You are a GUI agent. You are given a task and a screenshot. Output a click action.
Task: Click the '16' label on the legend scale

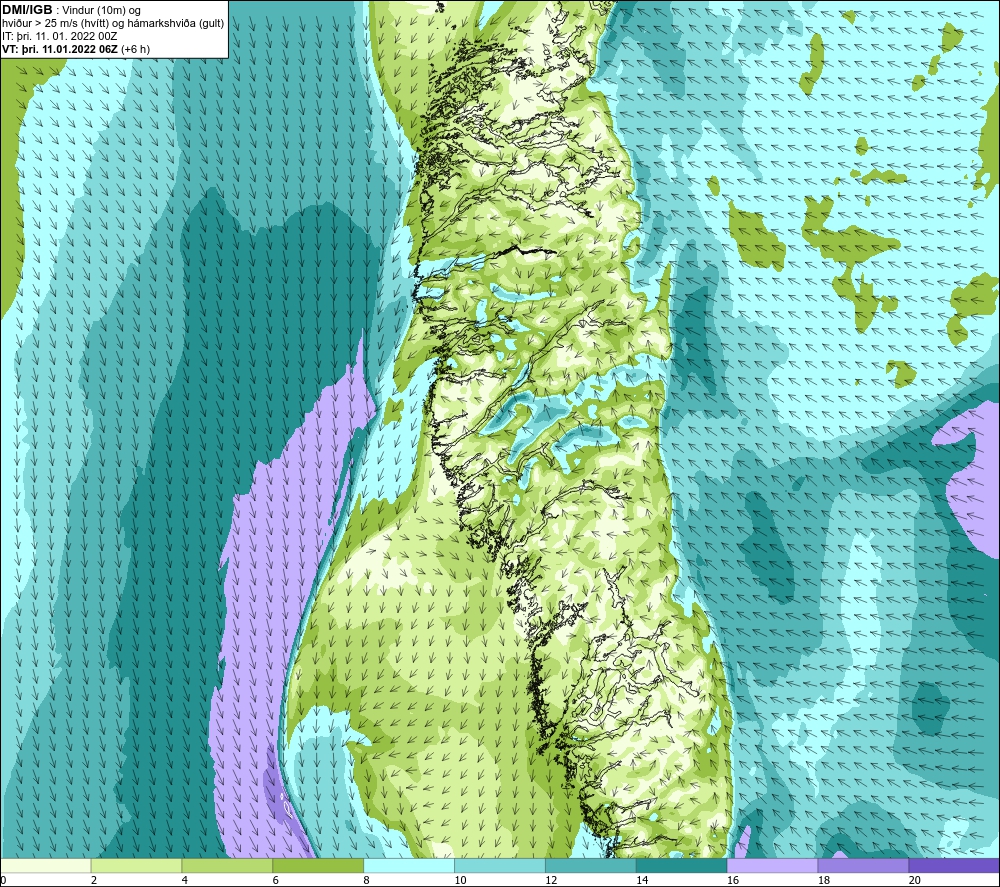pyautogui.click(x=733, y=880)
